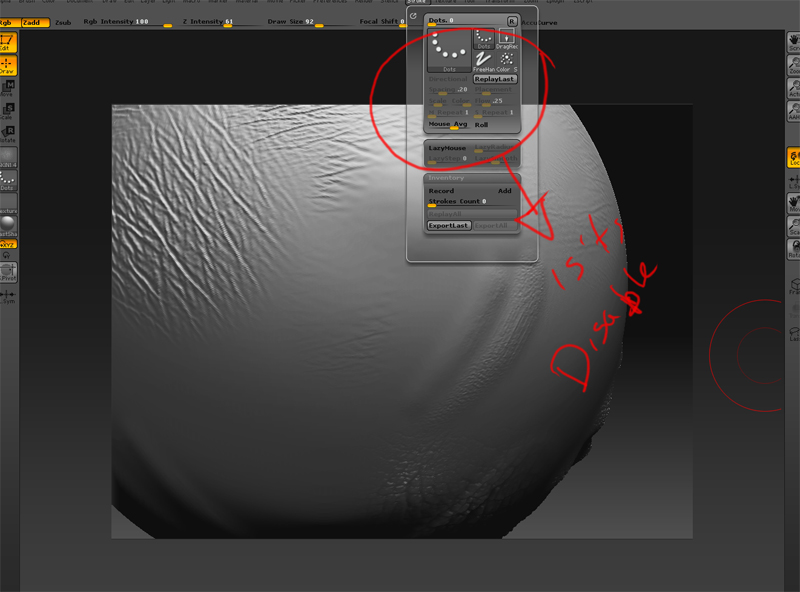Toggle LazyMouse on

[x=448, y=148]
